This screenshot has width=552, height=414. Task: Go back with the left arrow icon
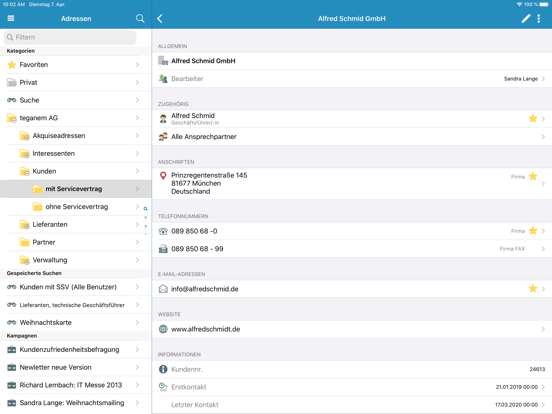[160, 18]
